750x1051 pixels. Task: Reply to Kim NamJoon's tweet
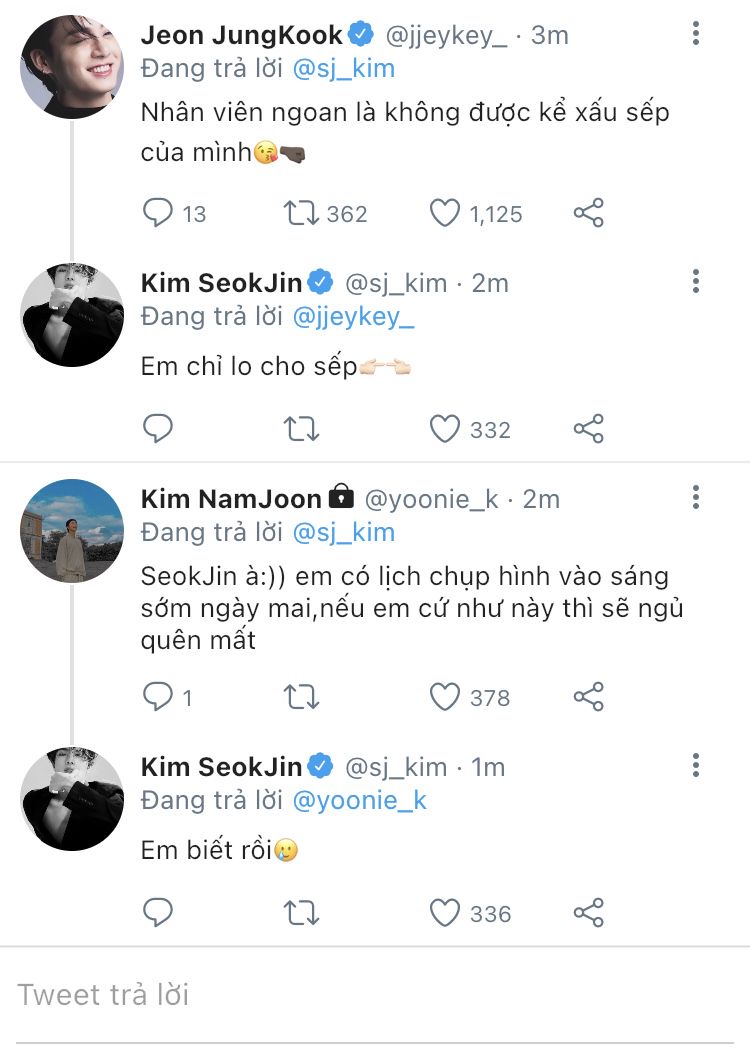click(x=159, y=696)
